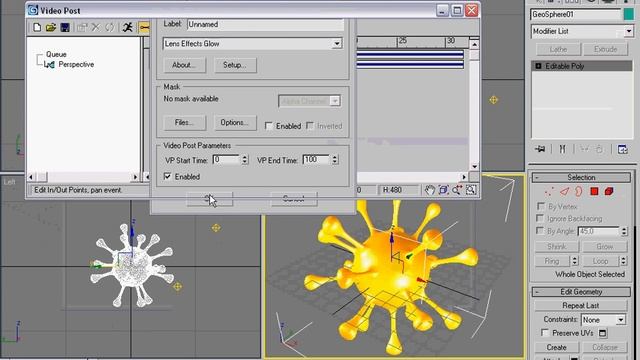
Task: Click Lathe modifier button
Action: tap(558, 49)
